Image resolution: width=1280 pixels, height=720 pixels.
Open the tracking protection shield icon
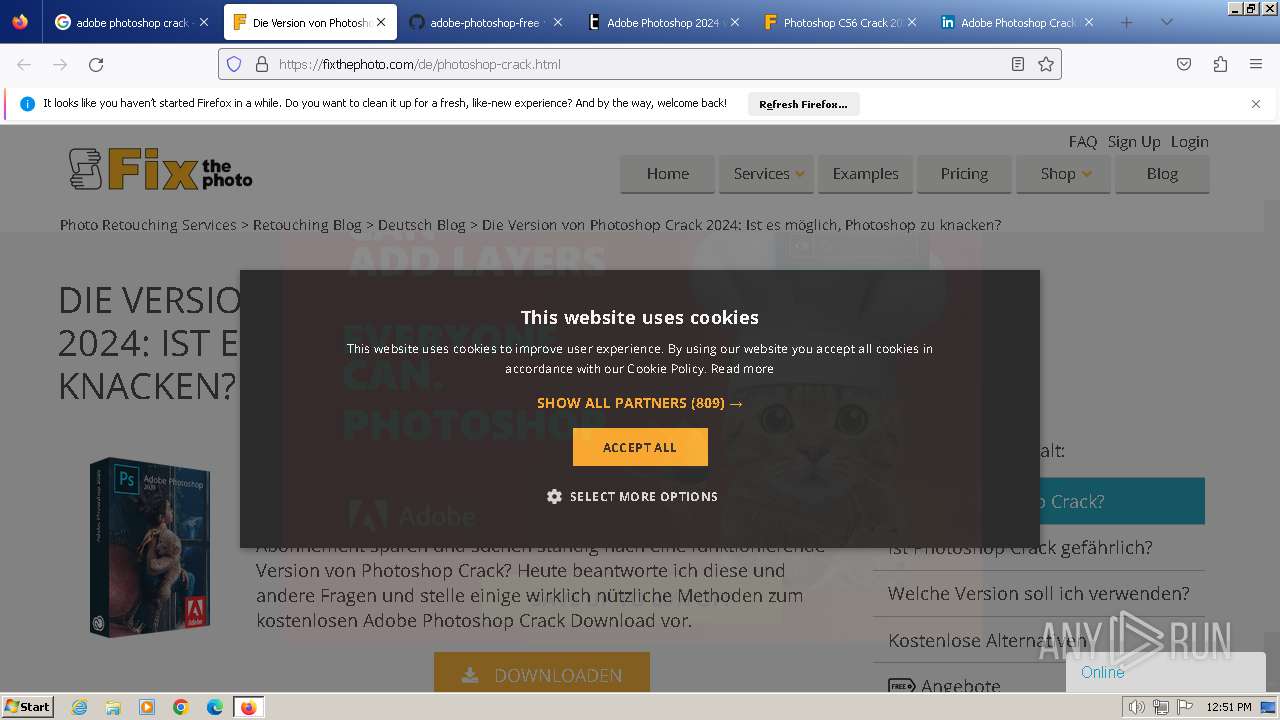(x=234, y=64)
